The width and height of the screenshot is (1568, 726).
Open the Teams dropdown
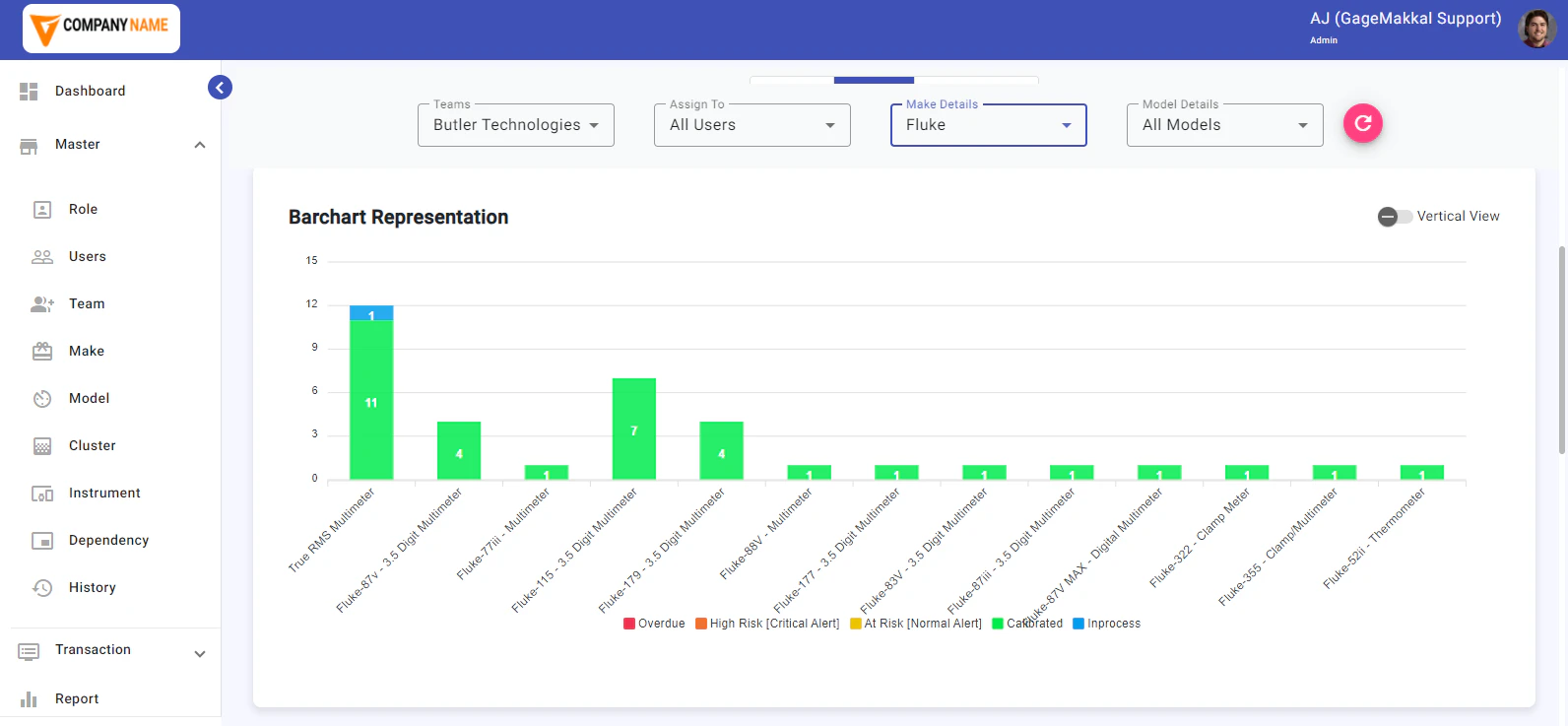click(515, 125)
